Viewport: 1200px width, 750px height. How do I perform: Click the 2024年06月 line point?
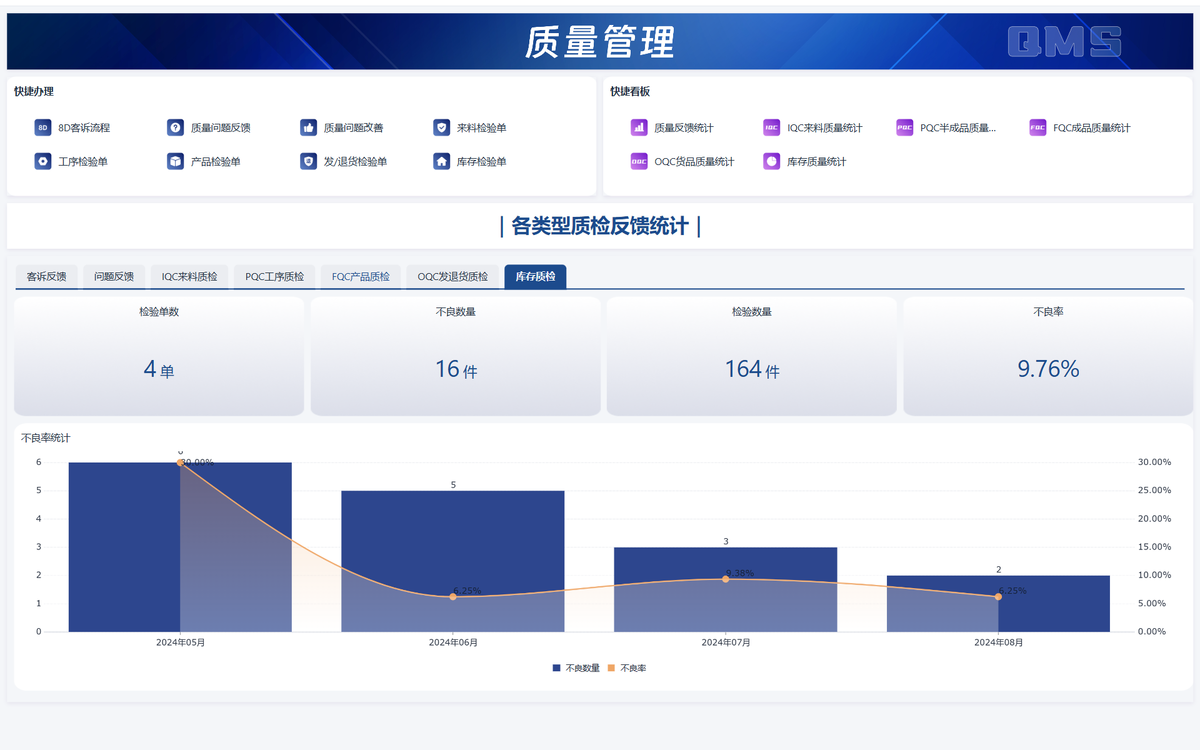coord(453,597)
